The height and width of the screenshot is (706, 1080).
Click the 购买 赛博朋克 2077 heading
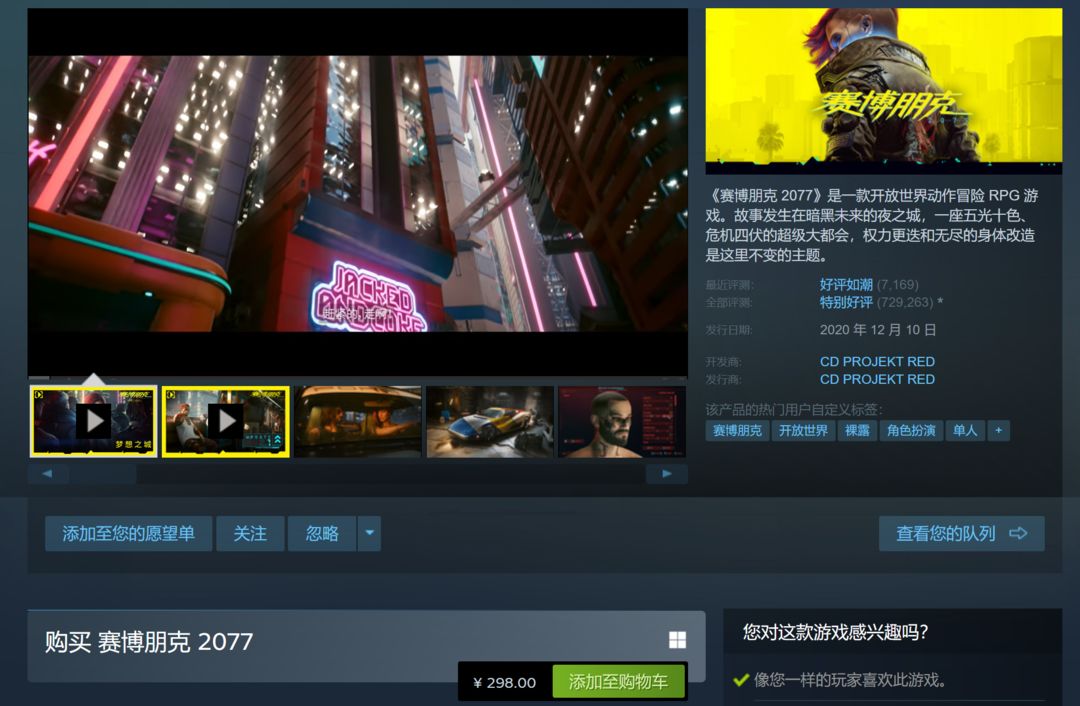[x=149, y=642]
